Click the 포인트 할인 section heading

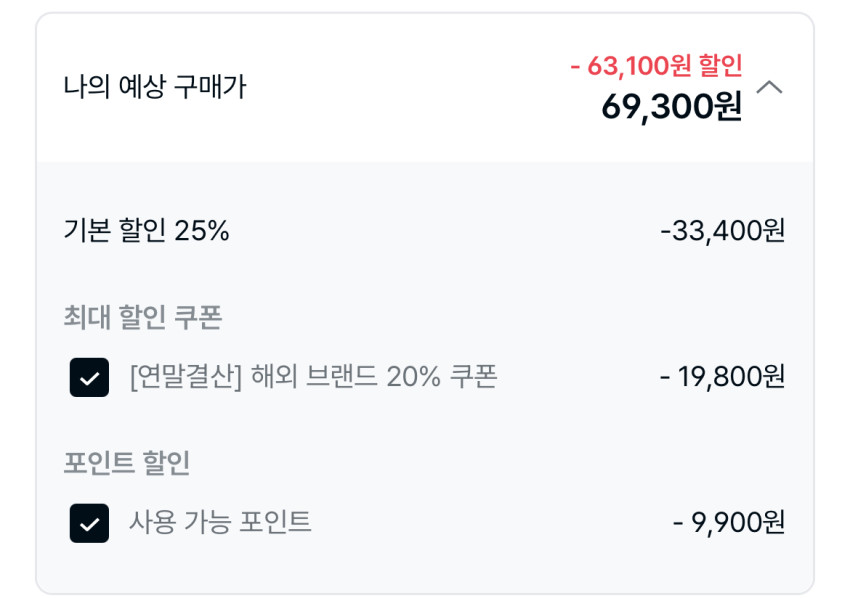(126, 463)
